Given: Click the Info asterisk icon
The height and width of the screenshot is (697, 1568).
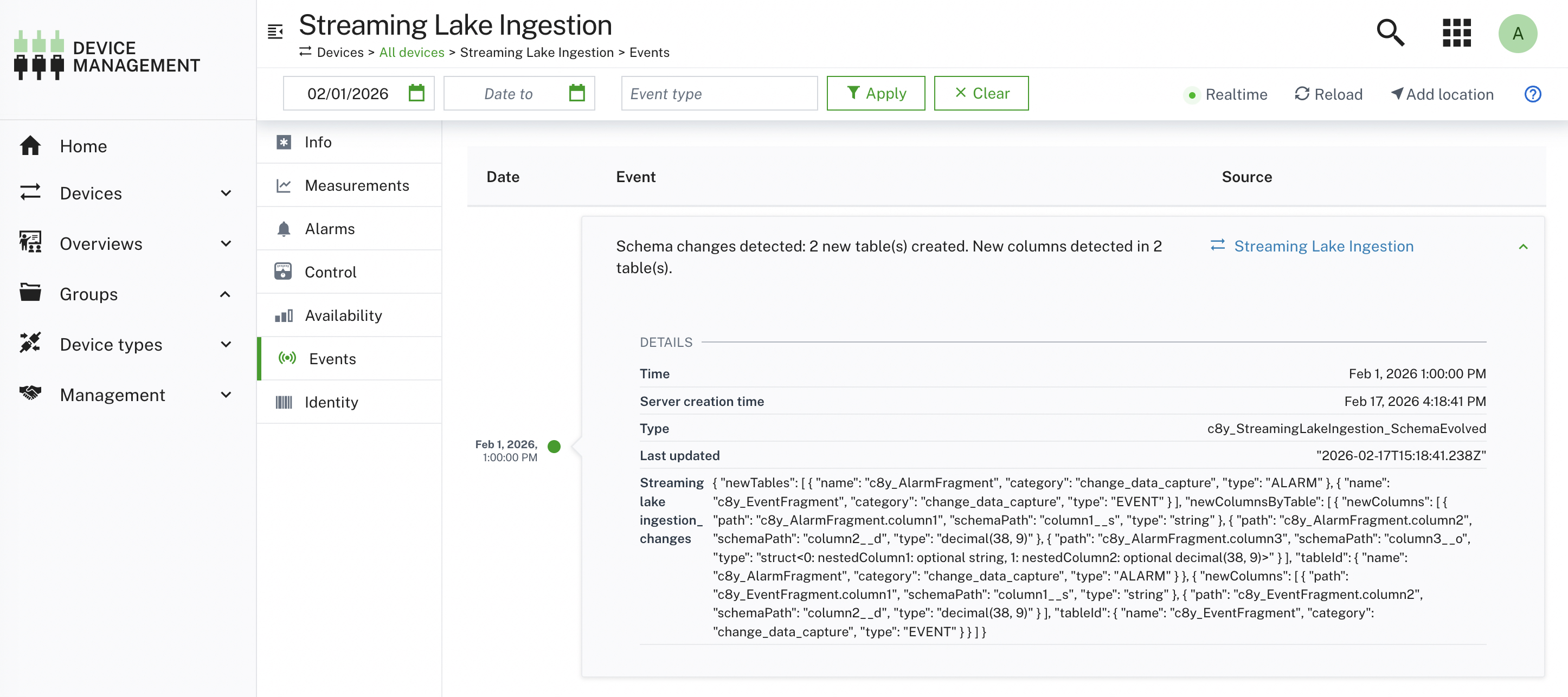Looking at the screenshot, I should click(x=284, y=142).
